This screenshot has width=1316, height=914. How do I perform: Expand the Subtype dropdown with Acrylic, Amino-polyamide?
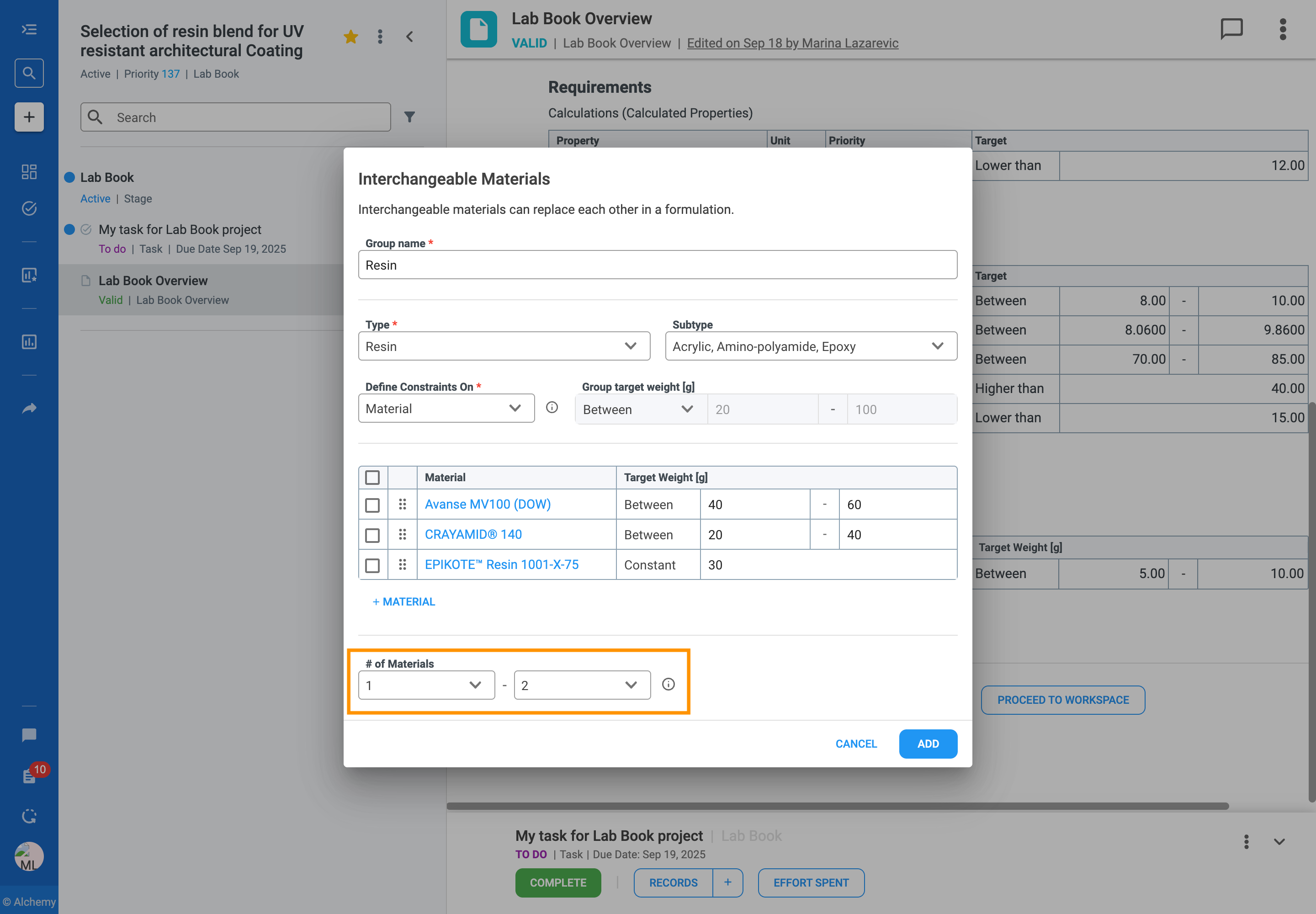point(810,346)
